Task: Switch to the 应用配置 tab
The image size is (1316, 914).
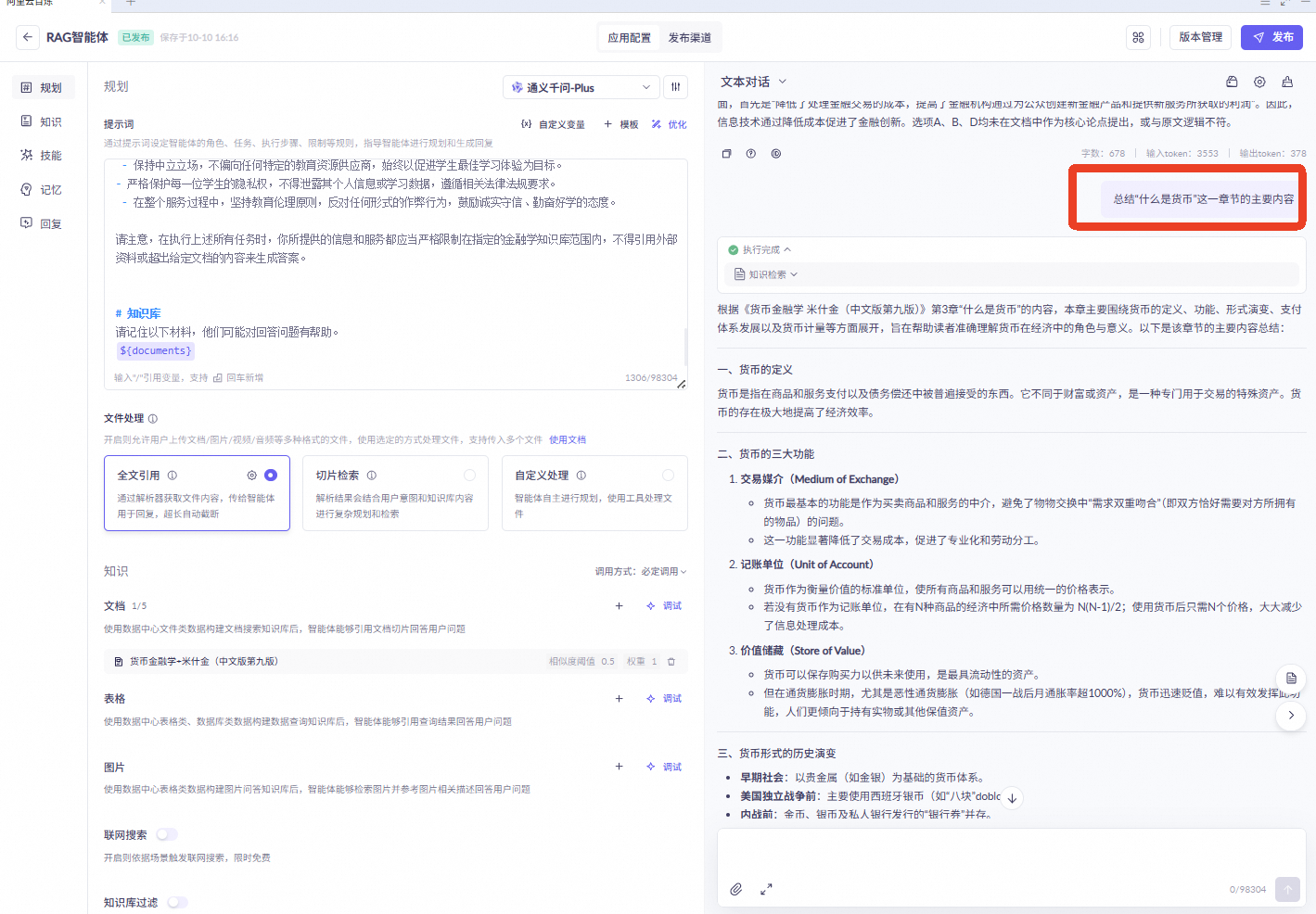Action: pyautogui.click(x=629, y=38)
